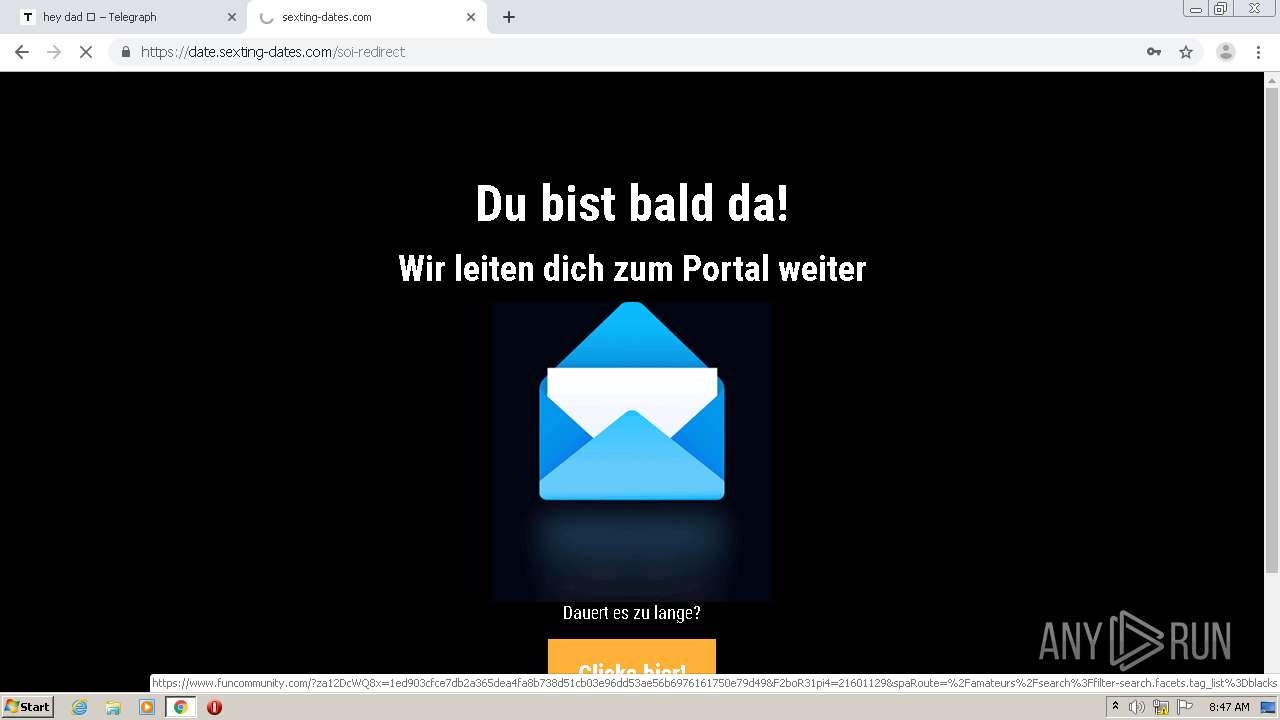Select the Chrome taskbar button

click(x=180, y=707)
